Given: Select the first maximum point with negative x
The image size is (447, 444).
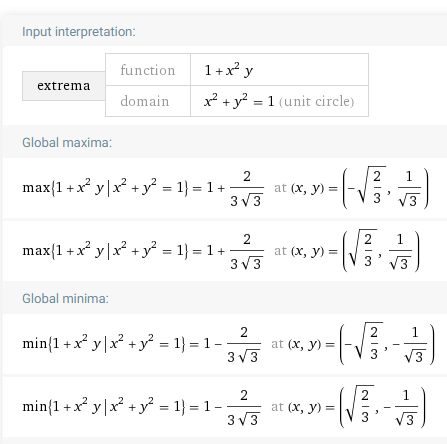Looking at the screenshot, I should [386, 188].
